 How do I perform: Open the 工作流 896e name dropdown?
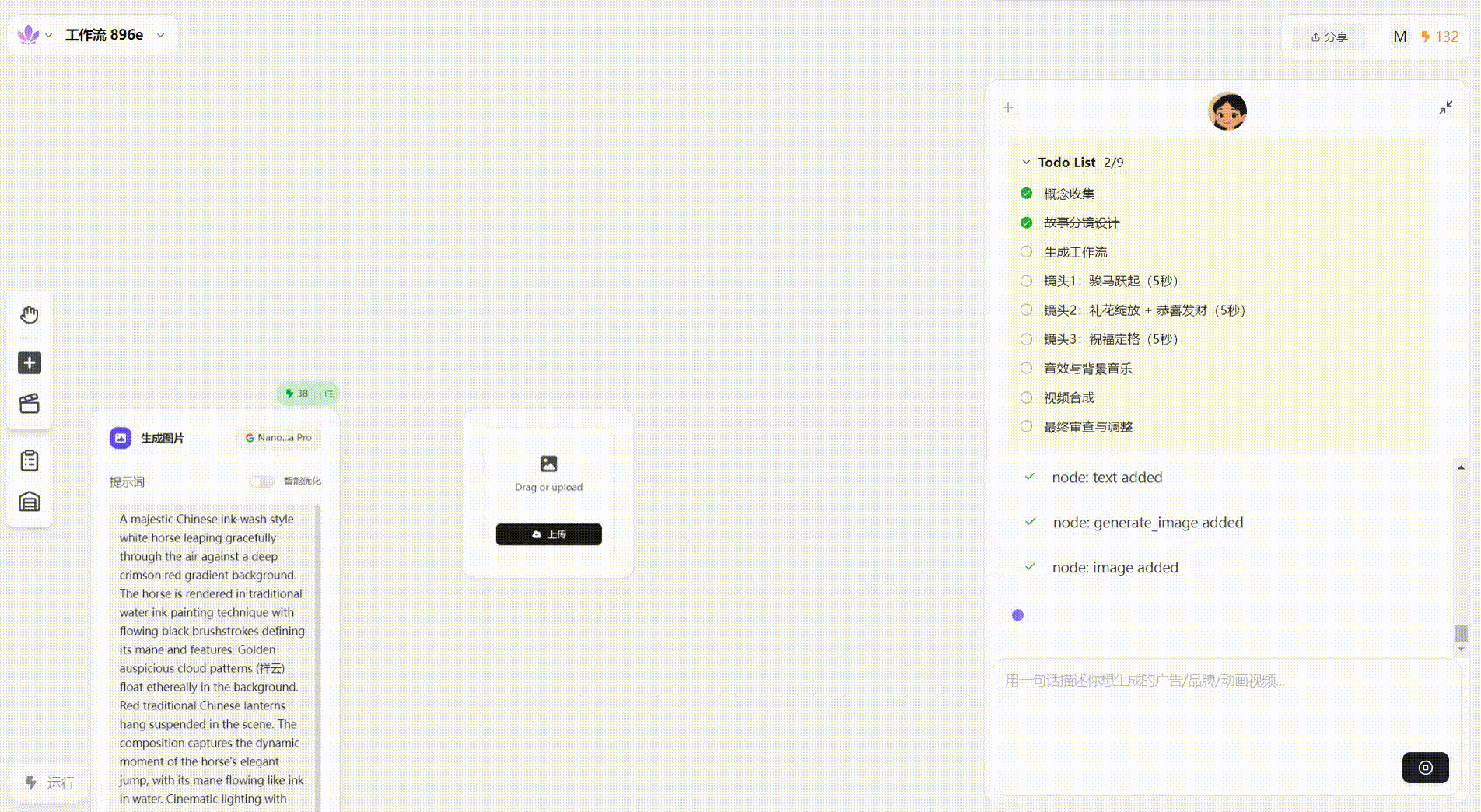pyautogui.click(x=160, y=35)
